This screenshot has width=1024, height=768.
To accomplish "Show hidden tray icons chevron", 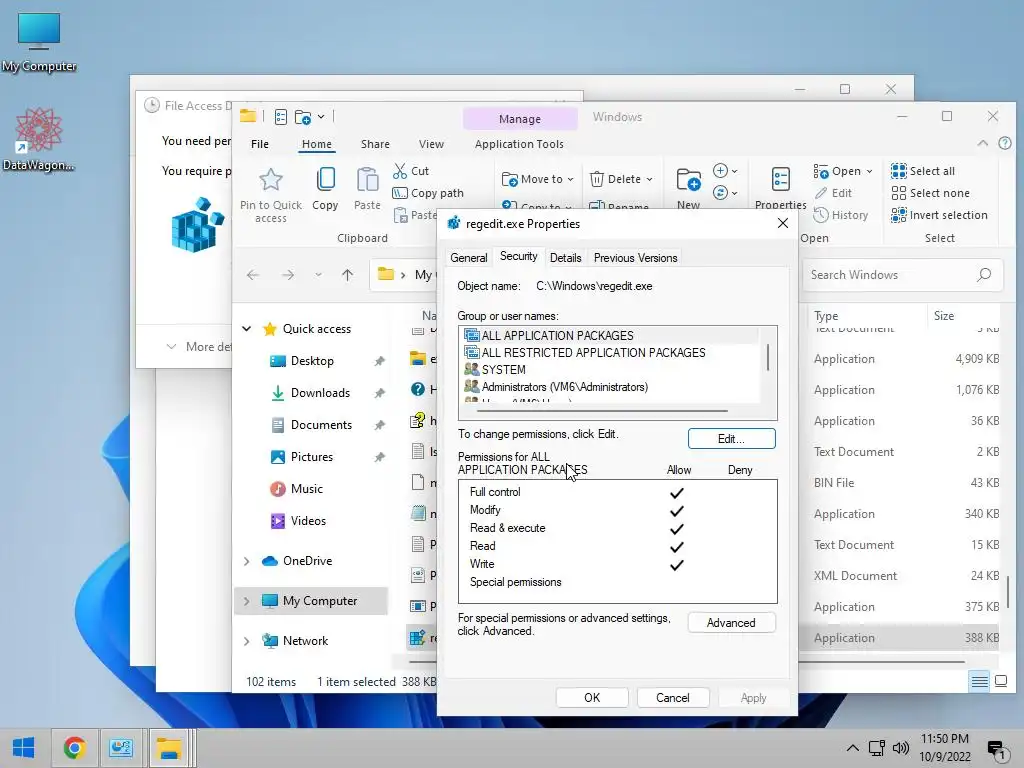I will 853,748.
